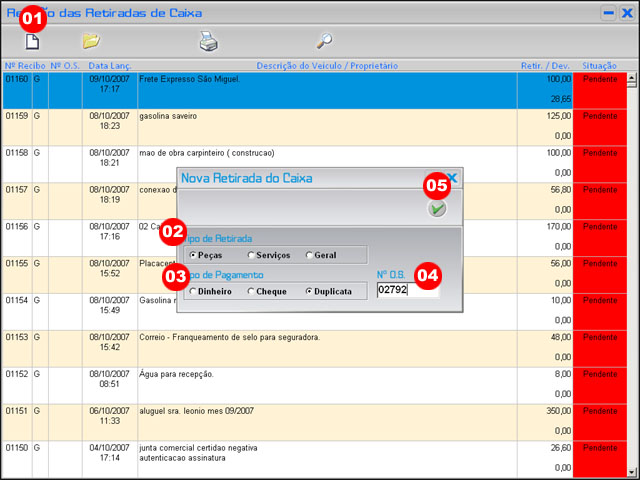
Task: Select the Geral radio option
Action: (309, 255)
